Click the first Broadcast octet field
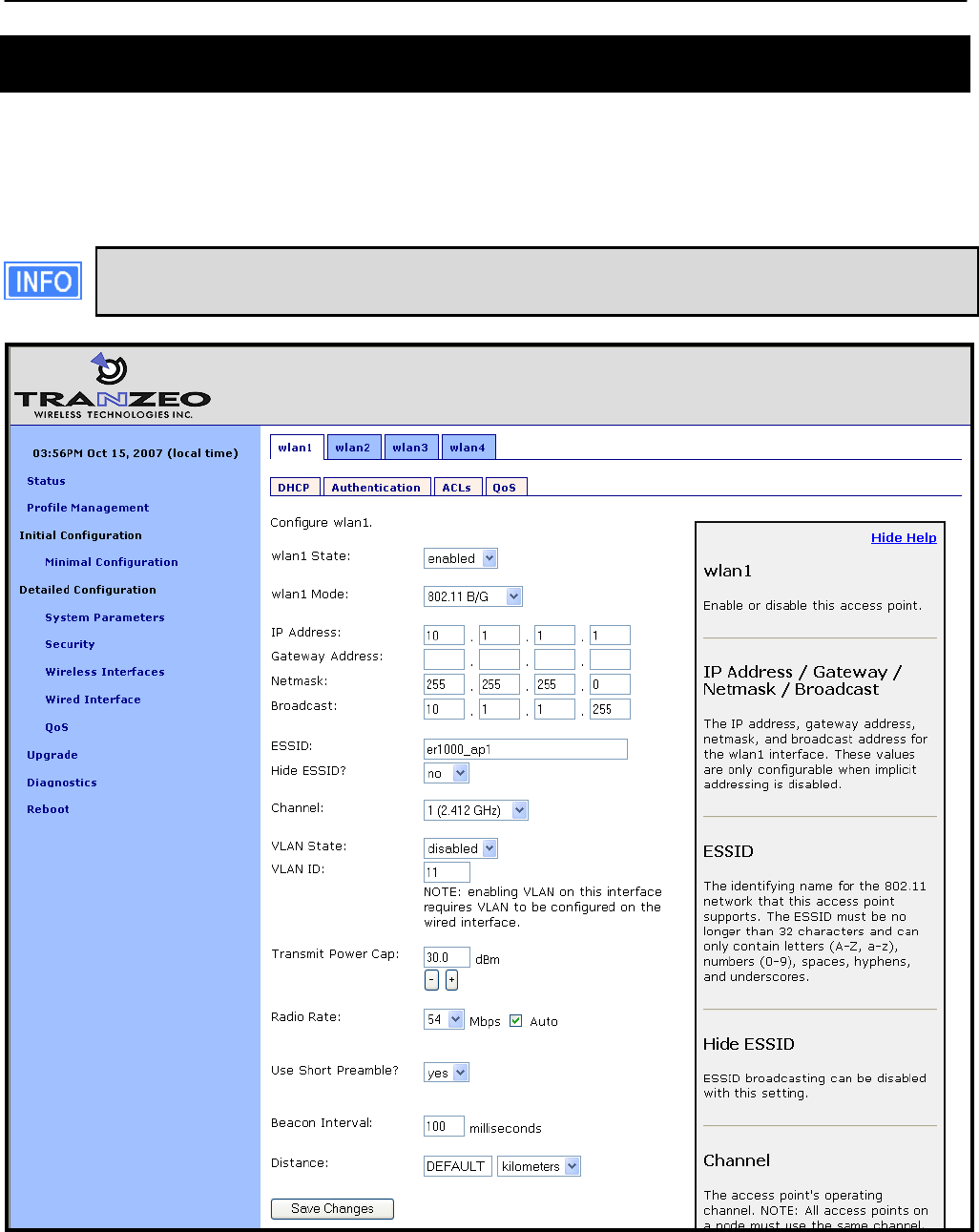The height and width of the screenshot is (1232, 979). 444,709
